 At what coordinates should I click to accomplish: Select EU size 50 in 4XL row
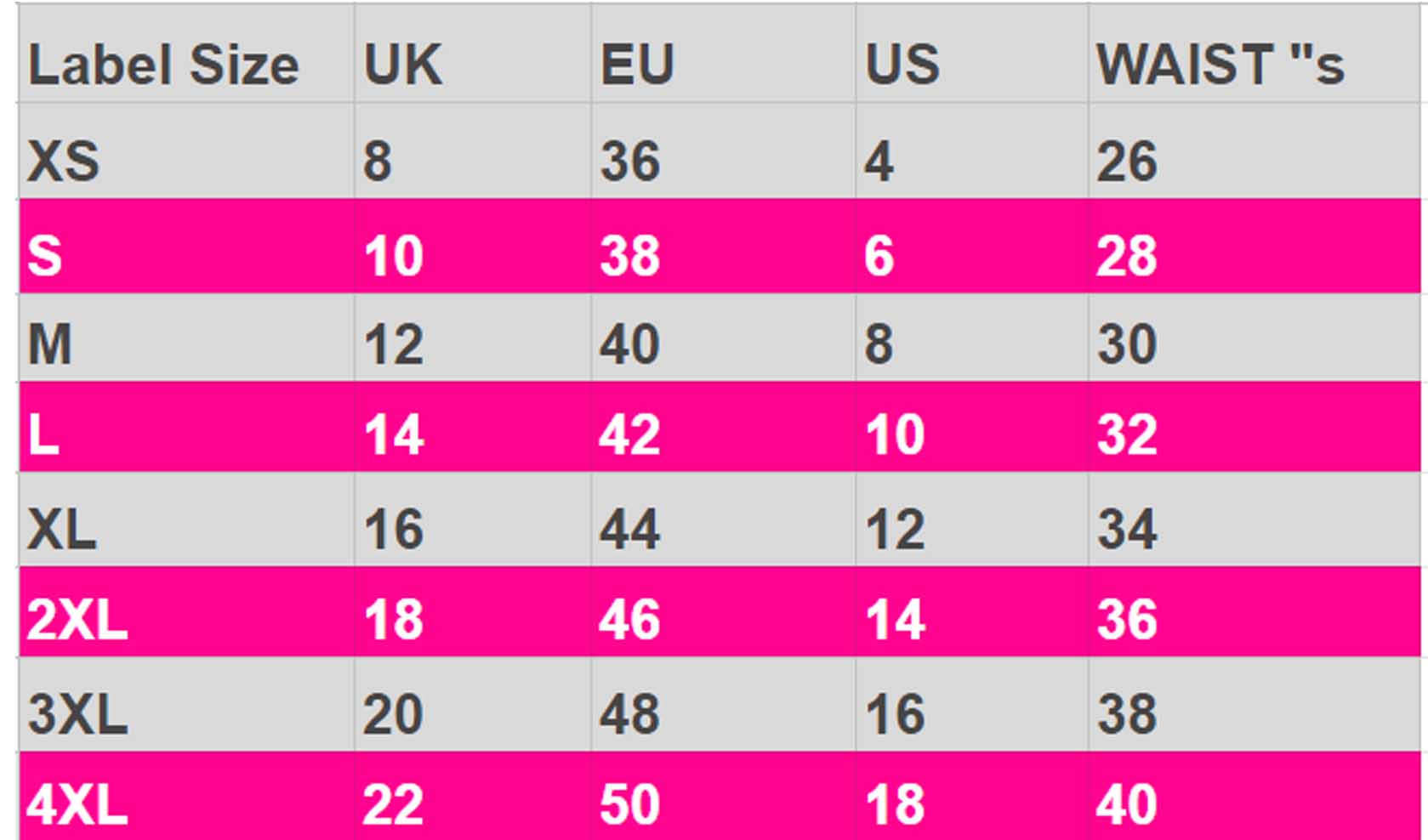[629, 803]
